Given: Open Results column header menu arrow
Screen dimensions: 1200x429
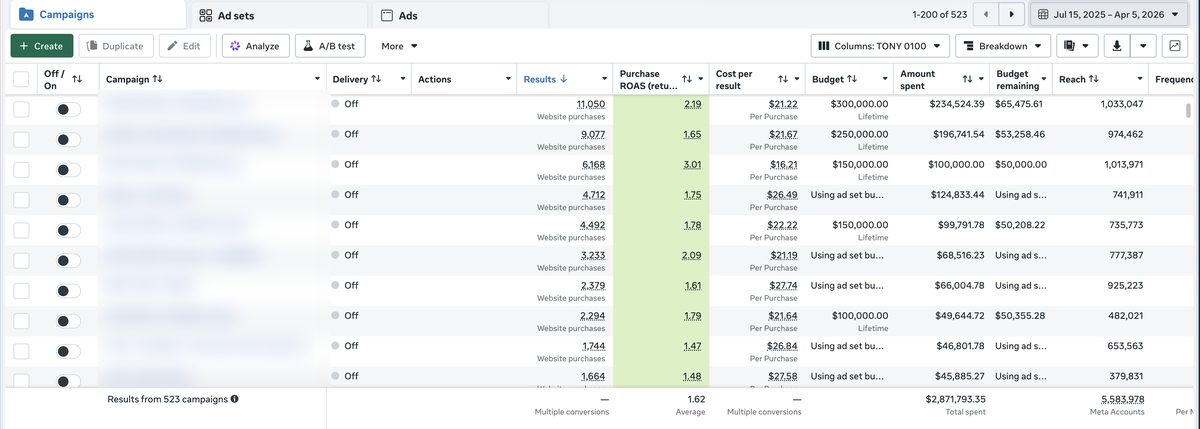Looking at the screenshot, I should coord(604,79).
